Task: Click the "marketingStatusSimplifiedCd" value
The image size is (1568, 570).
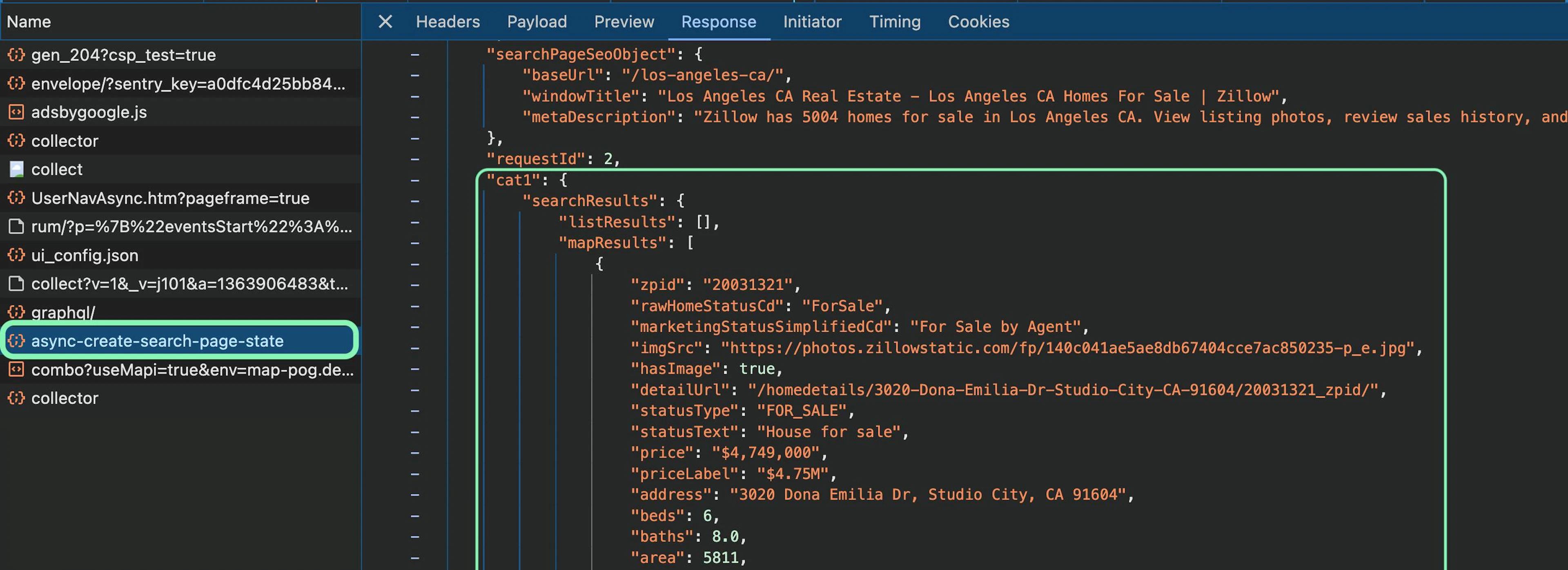Action: tap(995, 327)
